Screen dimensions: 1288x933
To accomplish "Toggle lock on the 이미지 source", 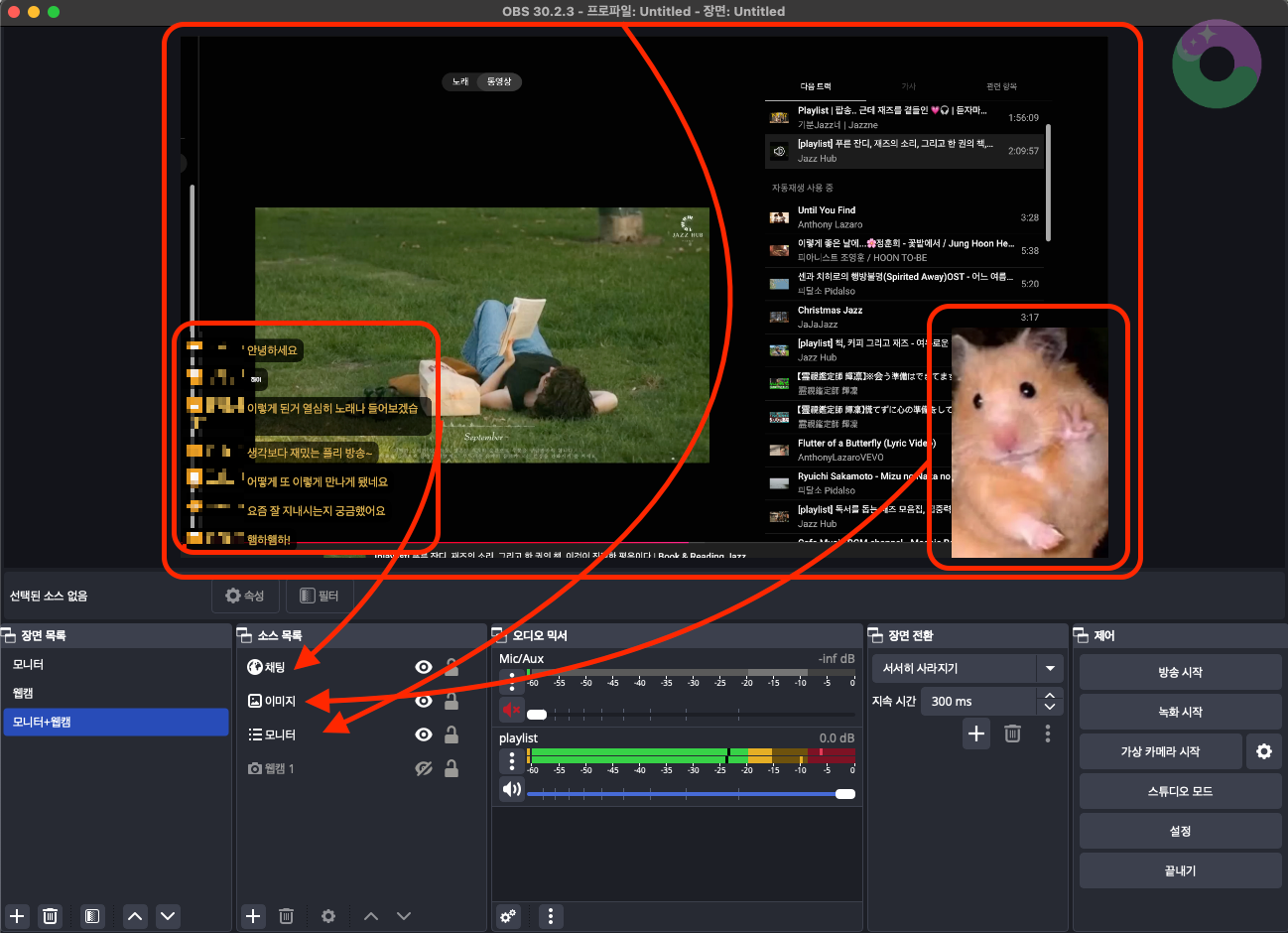I will click(451, 701).
